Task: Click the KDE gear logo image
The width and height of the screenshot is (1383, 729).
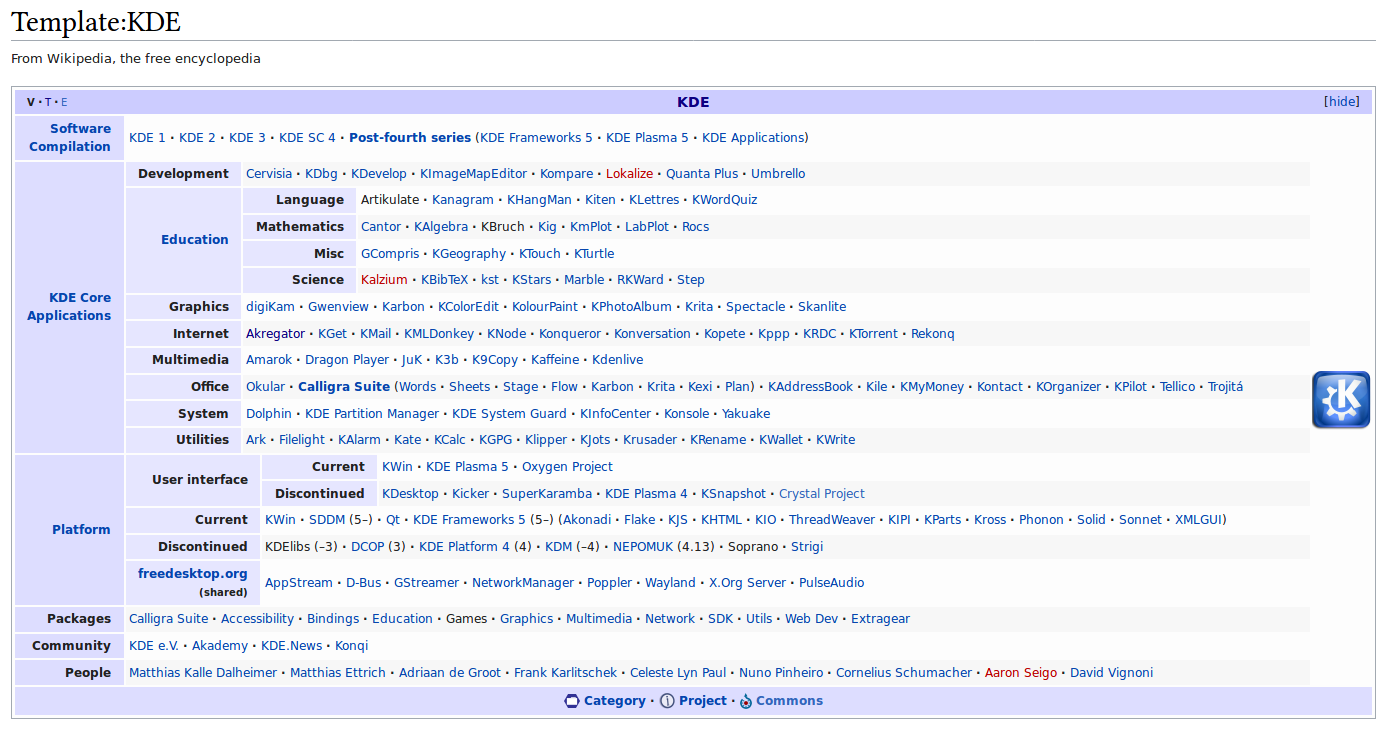Action: pos(1340,400)
